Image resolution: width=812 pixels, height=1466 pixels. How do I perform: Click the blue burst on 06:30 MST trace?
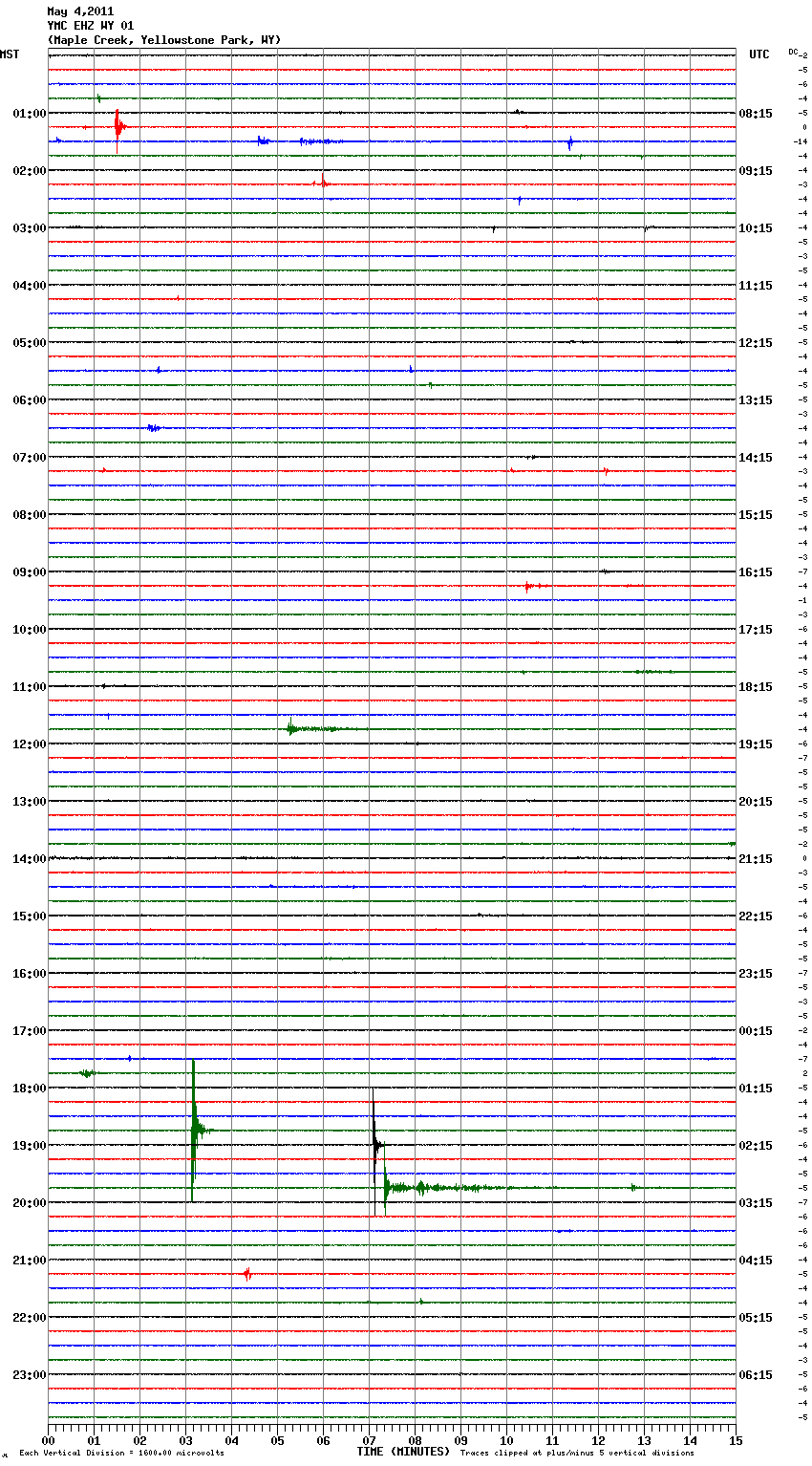point(154,428)
